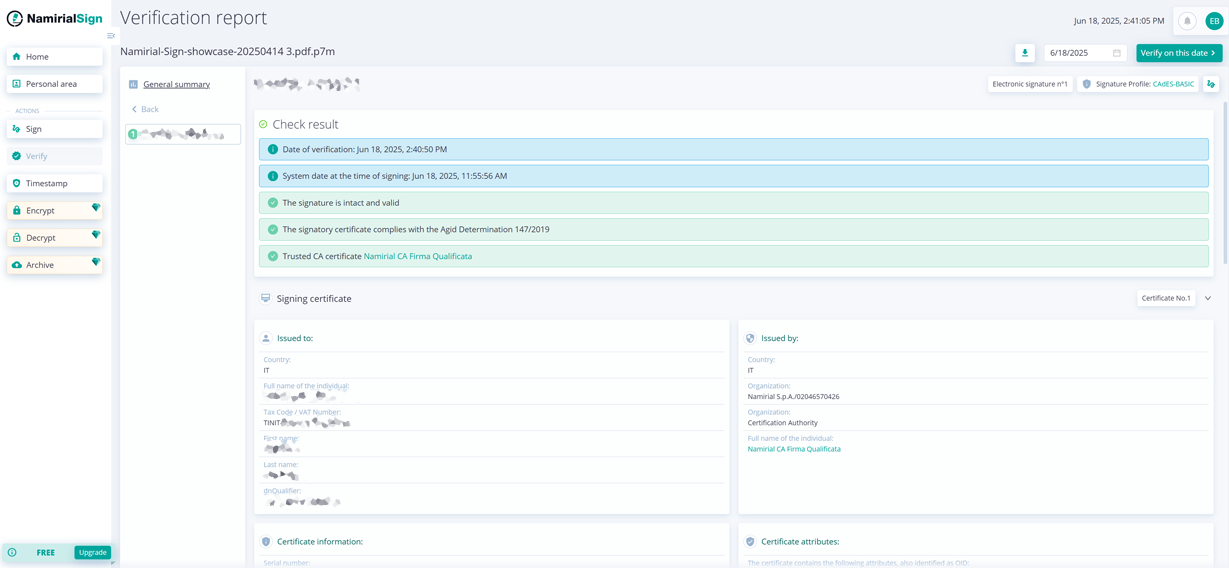Click check icon on Trusted CA certificate row
The width and height of the screenshot is (1229, 568).
click(x=272, y=256)
